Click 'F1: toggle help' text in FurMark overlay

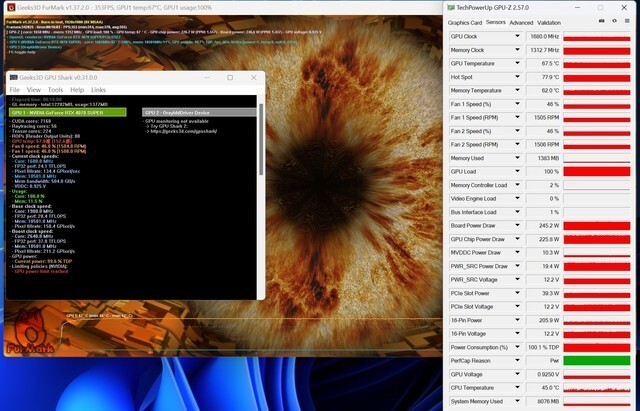[x=22, y=52]
